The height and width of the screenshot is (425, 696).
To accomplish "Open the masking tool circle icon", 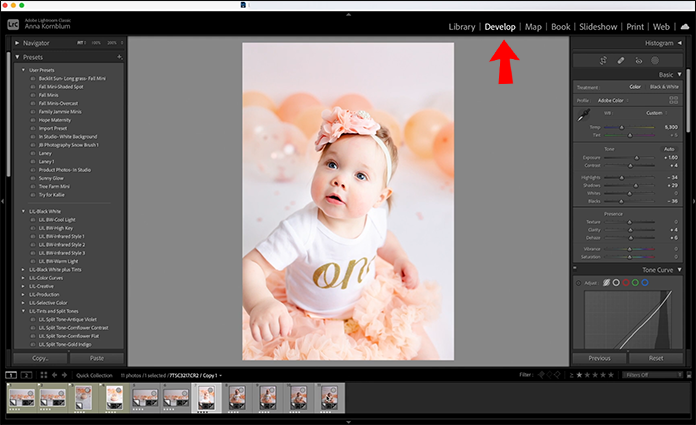I will pos(654,61).
